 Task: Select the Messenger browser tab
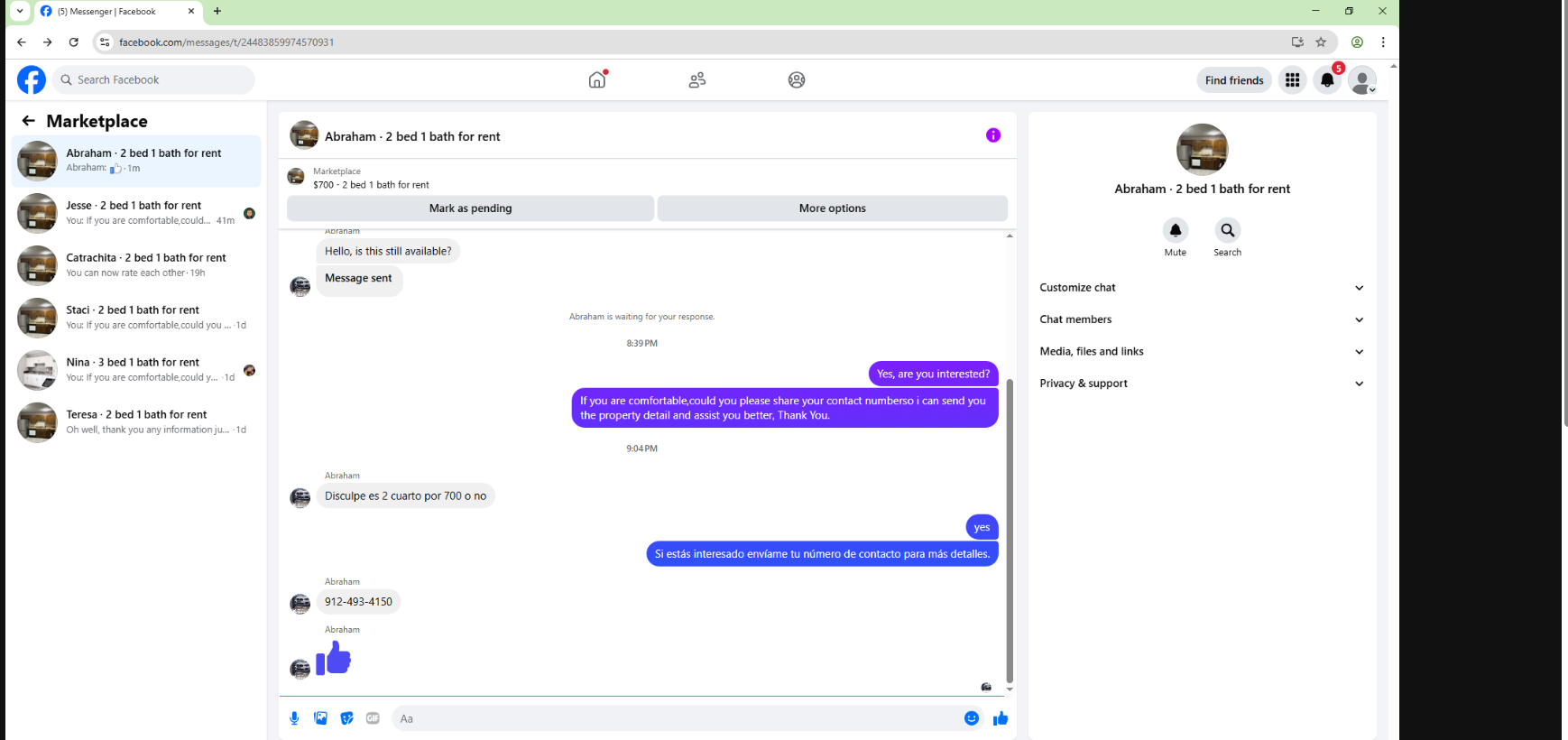click(118, 12)
